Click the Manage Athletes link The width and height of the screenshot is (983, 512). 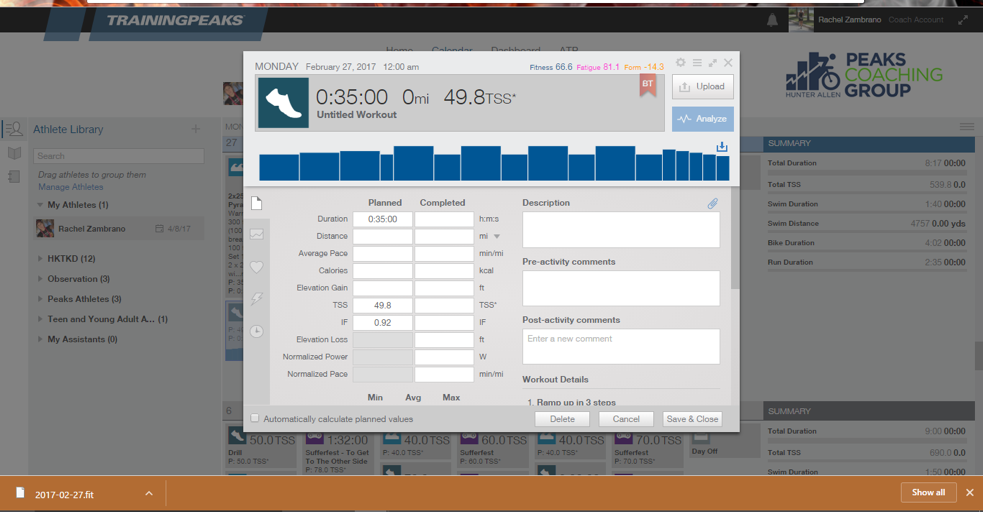(x=70, y=187)
